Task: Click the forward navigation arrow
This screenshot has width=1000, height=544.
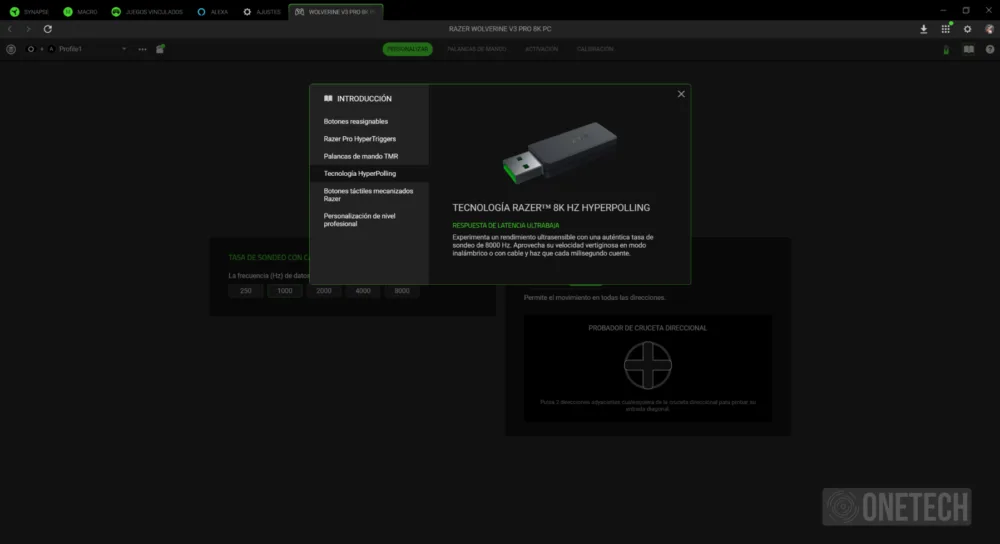Action: pos(28,29)
